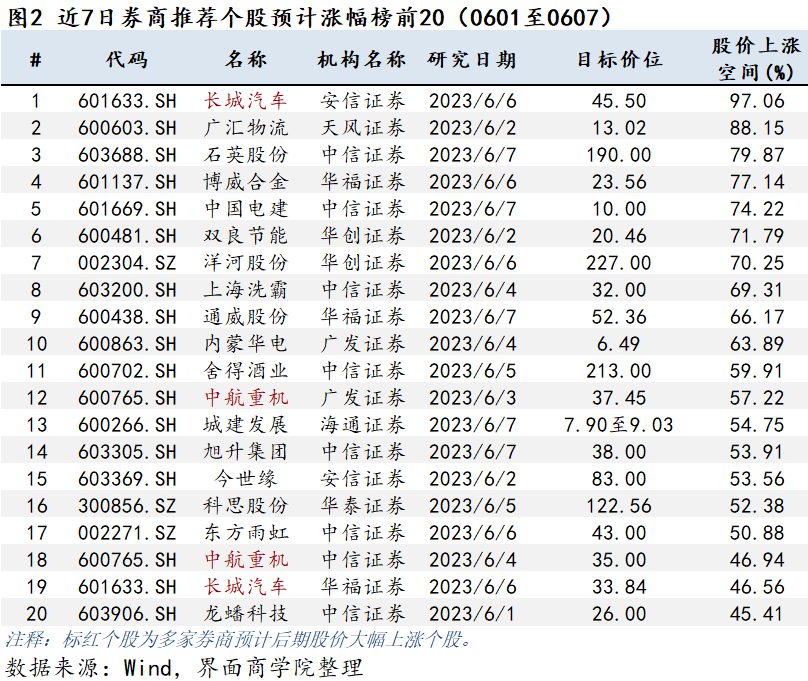
Task: Select code 300856.SZ
Action: click(127, 506)
